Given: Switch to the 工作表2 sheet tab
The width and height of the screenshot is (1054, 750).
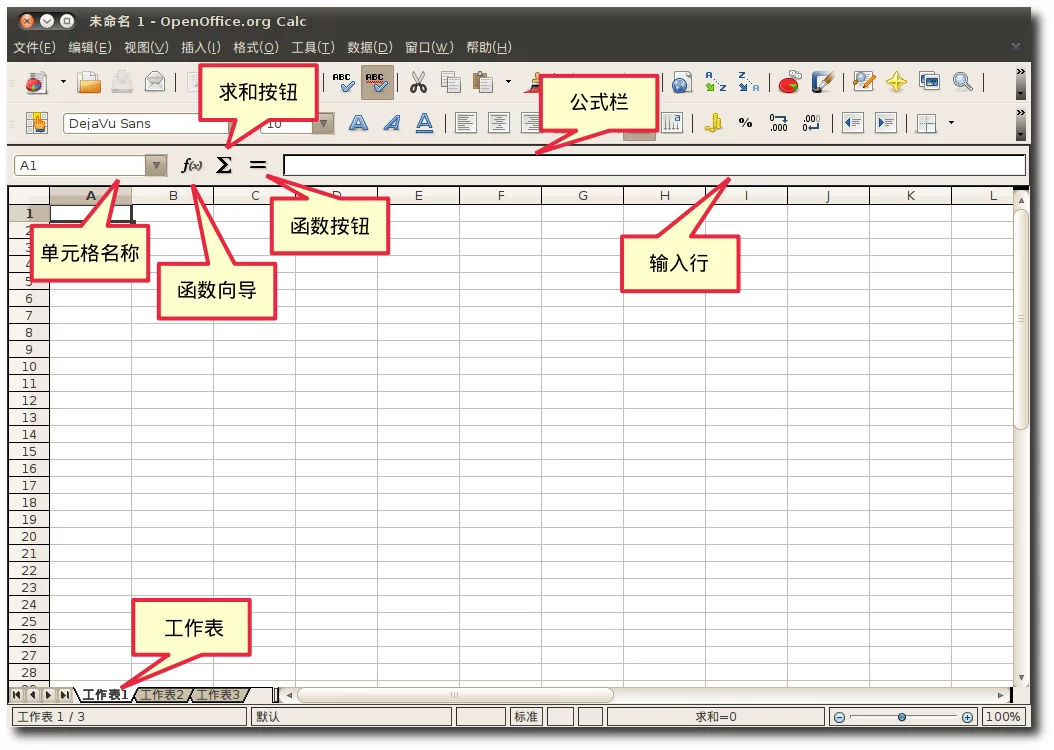Looking at the screenshot, I should point(161,695).
